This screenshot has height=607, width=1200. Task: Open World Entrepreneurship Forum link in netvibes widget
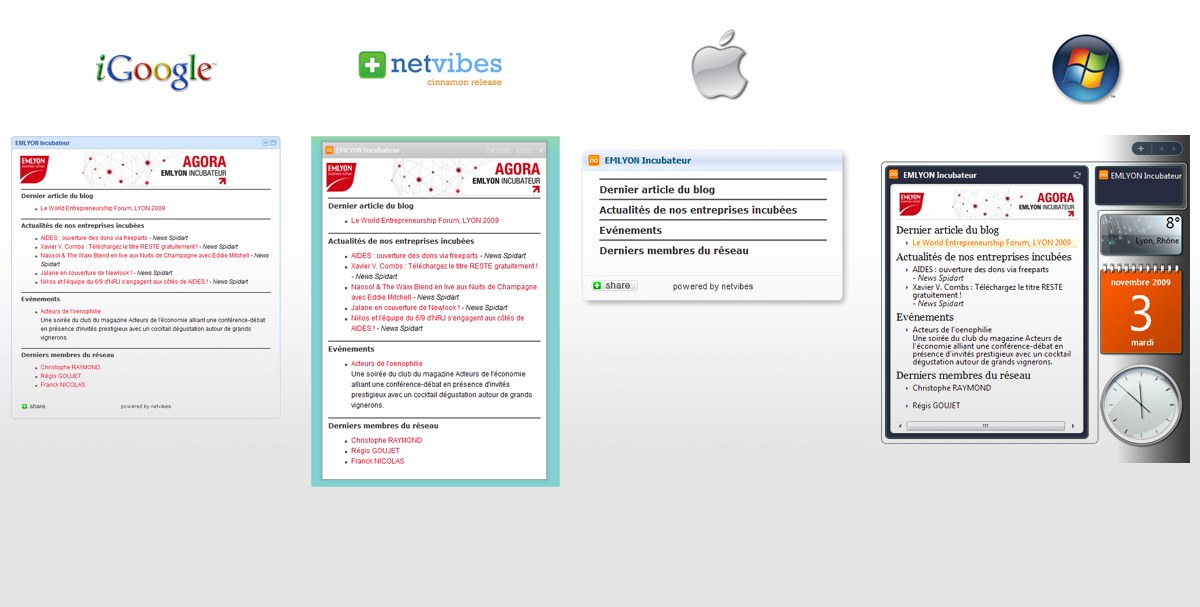pos(425,221)
